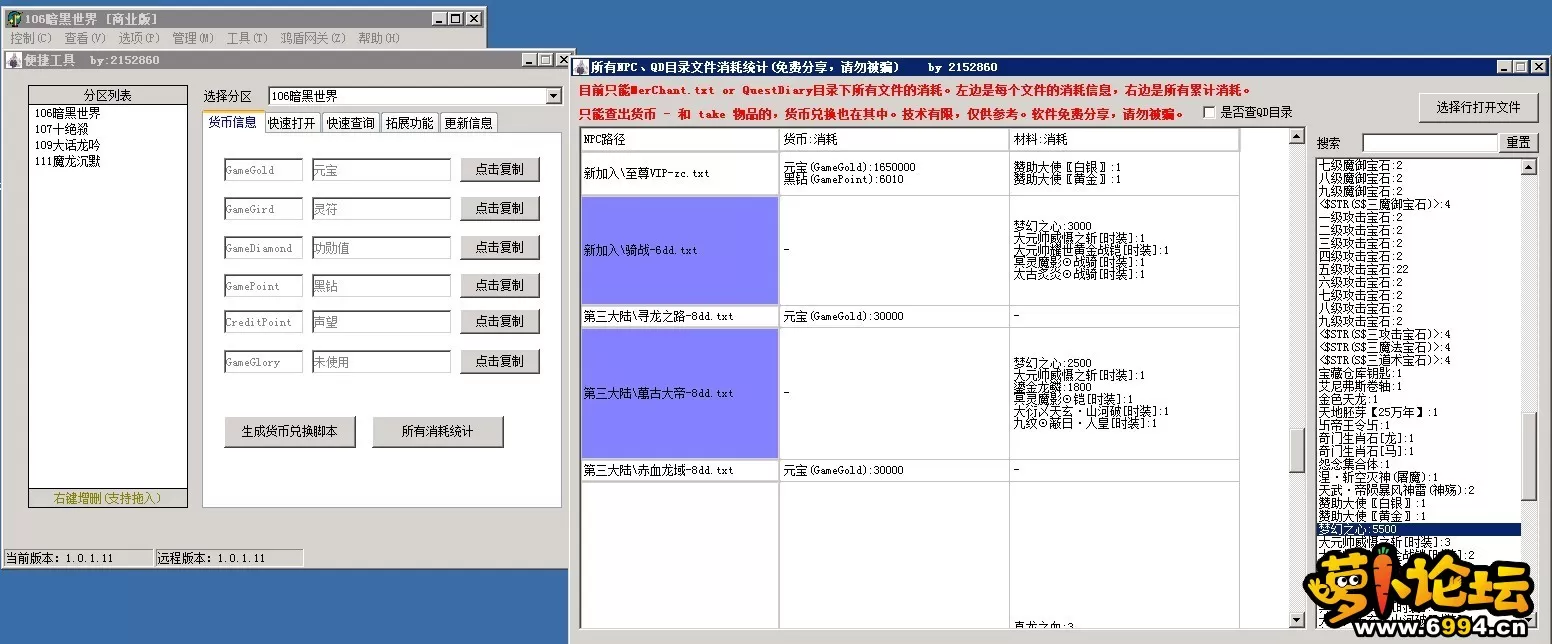Click the 右键增删(支持拖入) label

pos(107,498)
